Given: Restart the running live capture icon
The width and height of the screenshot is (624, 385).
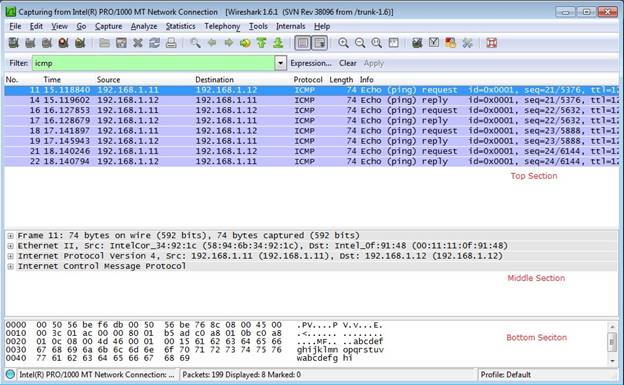Looking at the screenshot, I should (80, 43).
